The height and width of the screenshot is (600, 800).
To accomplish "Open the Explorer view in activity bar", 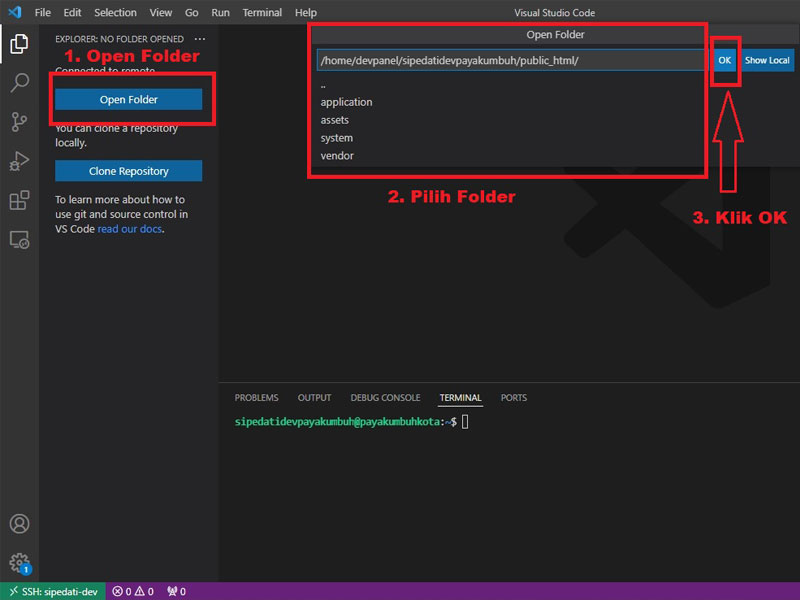I will [x=19, y=44].
